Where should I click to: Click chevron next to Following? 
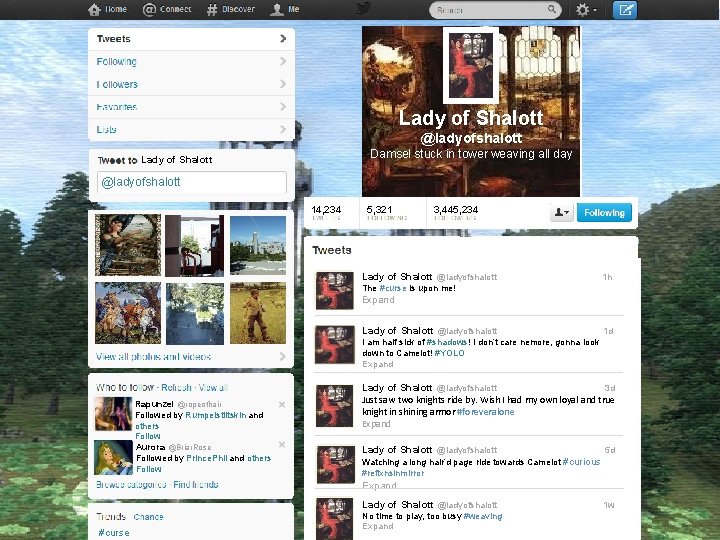pyautogui.click(x=283, y=61)
